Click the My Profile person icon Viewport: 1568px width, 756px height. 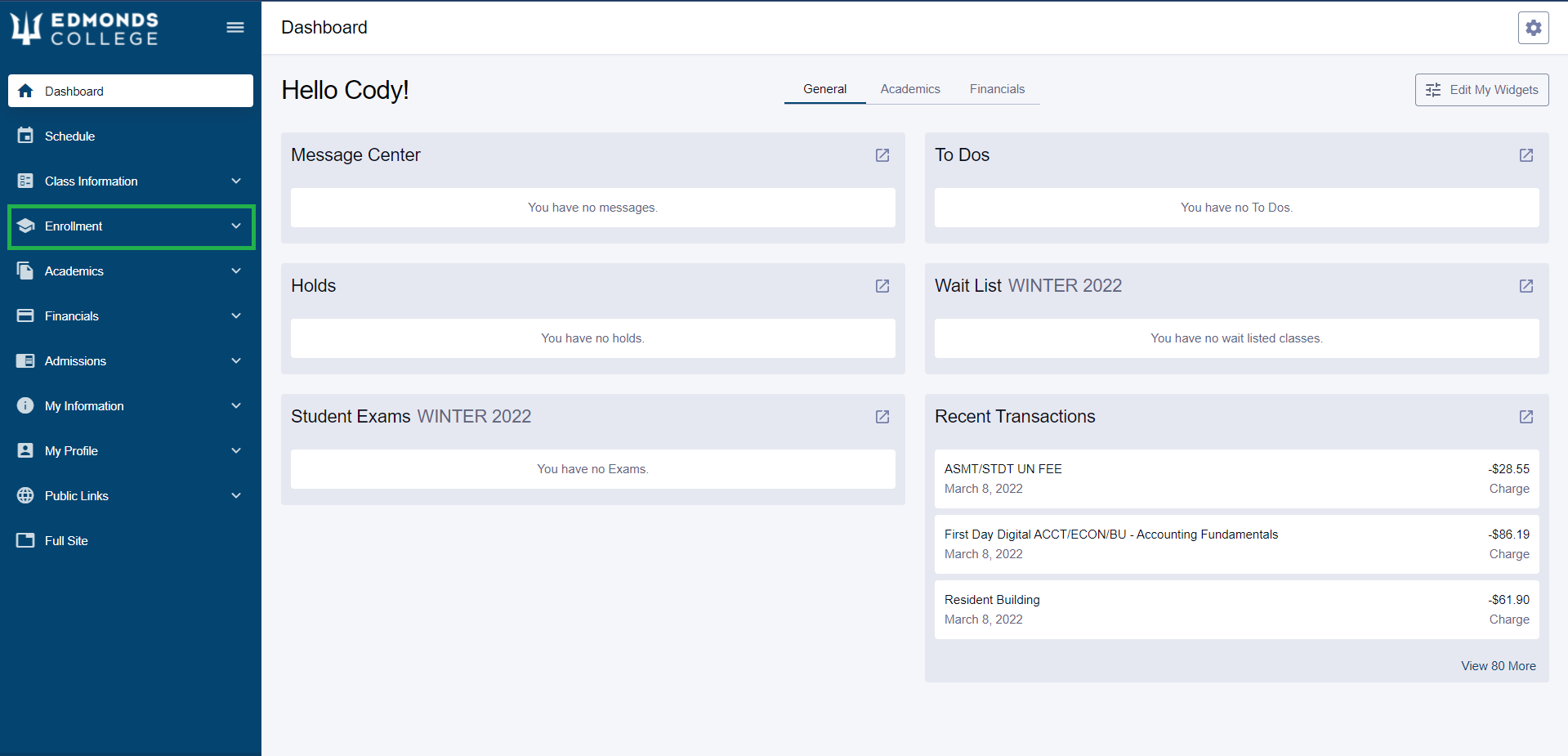[x=26, y=450]
